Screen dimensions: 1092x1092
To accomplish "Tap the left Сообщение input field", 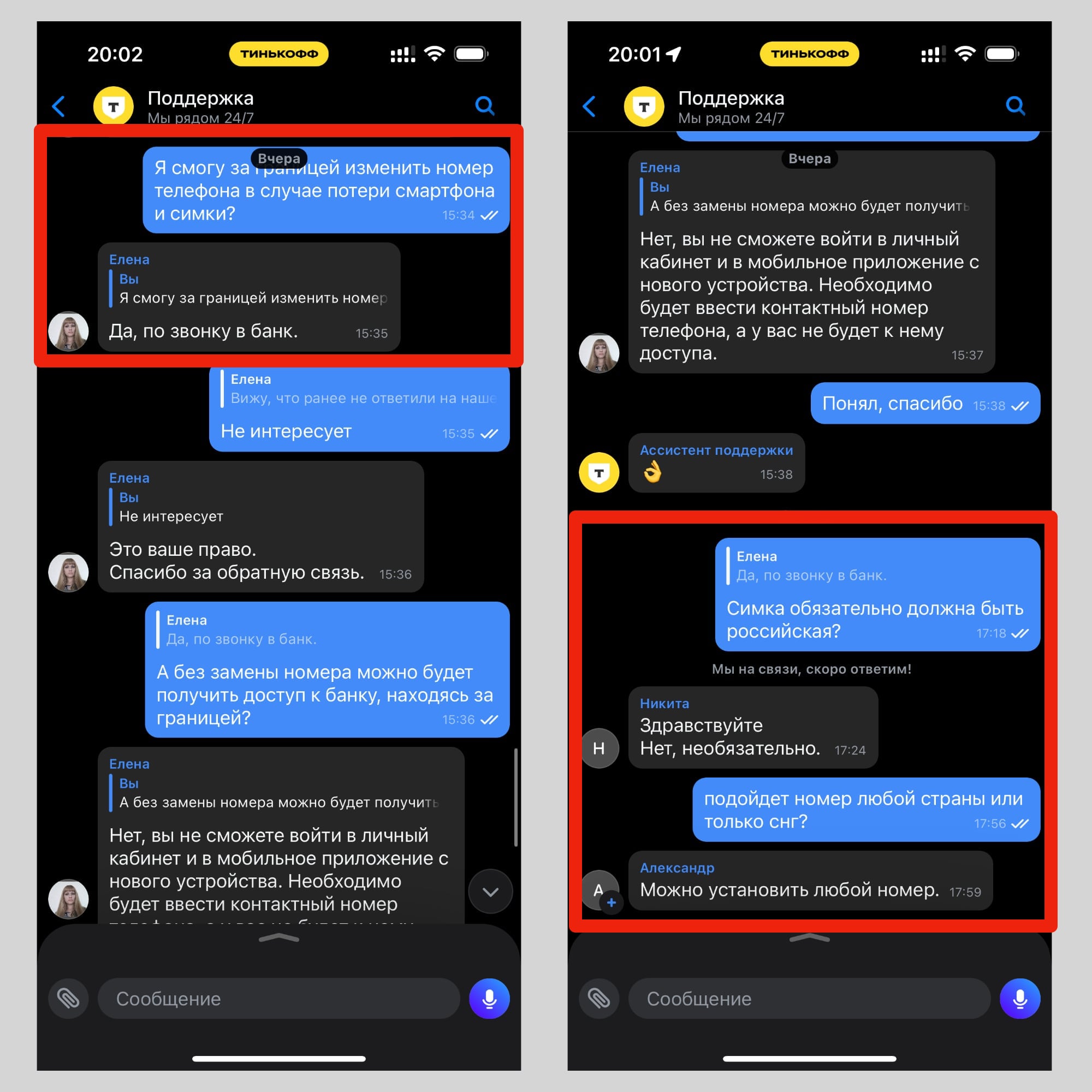I will coord(278,998).
